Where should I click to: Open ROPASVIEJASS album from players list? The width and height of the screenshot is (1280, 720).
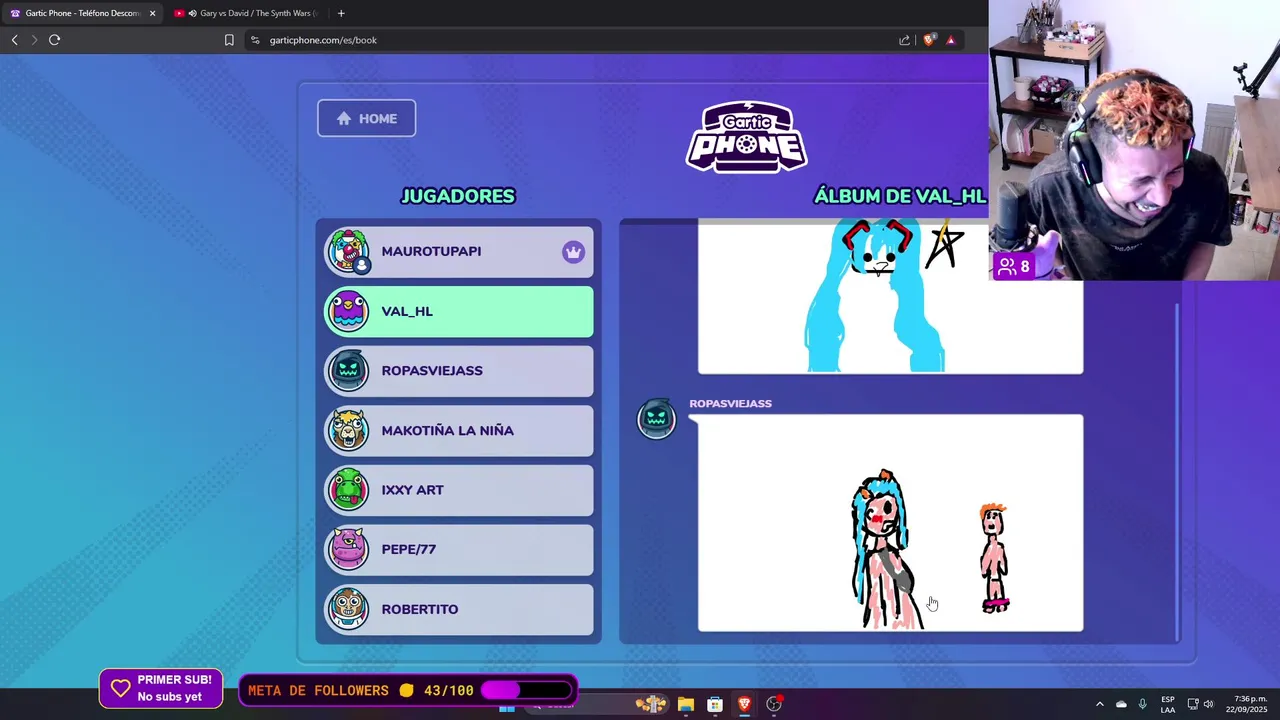pos(459,371)
